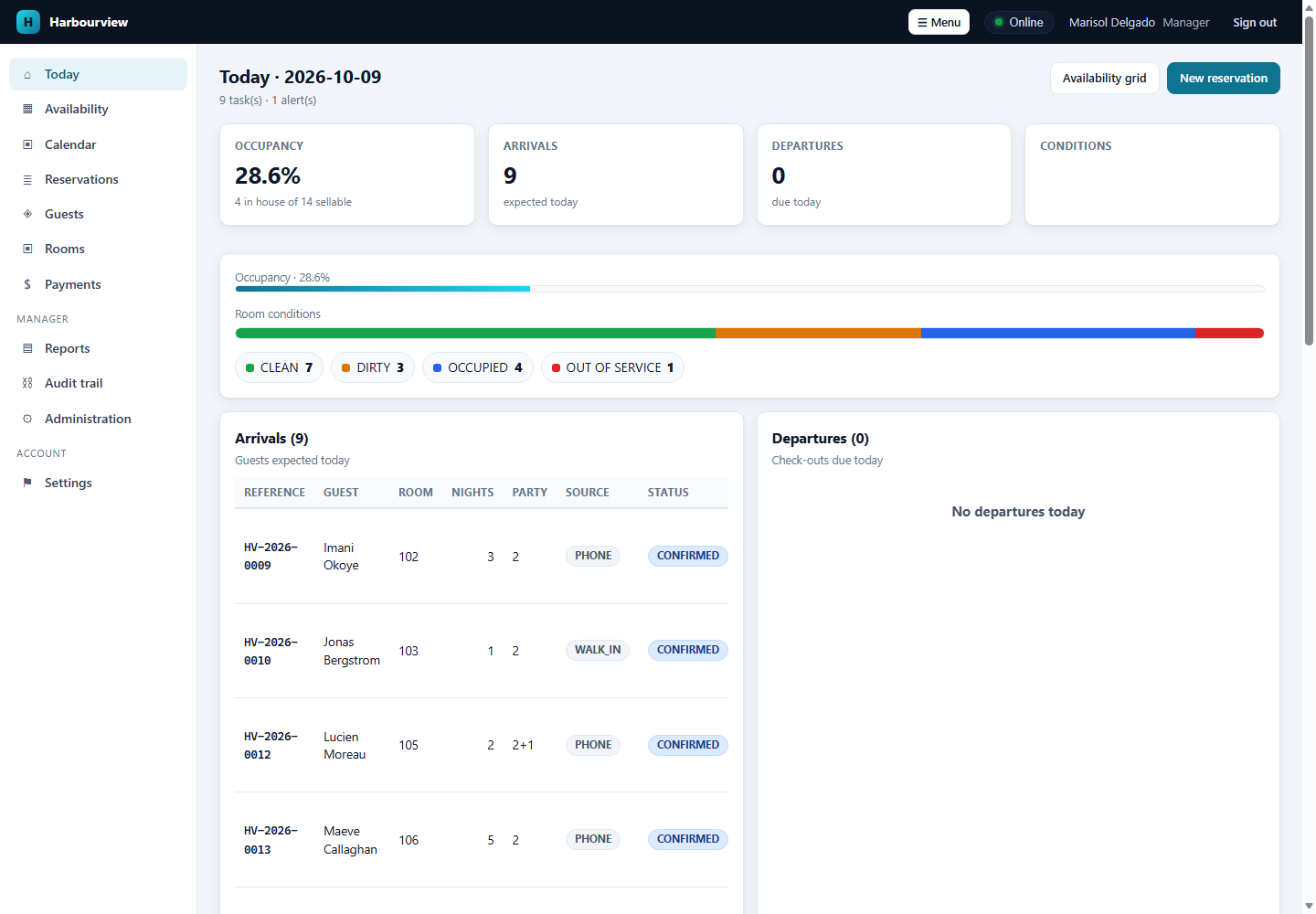Toggle the Menu button in header
This screenshot has width=1316, height=914.
(939, 22)
